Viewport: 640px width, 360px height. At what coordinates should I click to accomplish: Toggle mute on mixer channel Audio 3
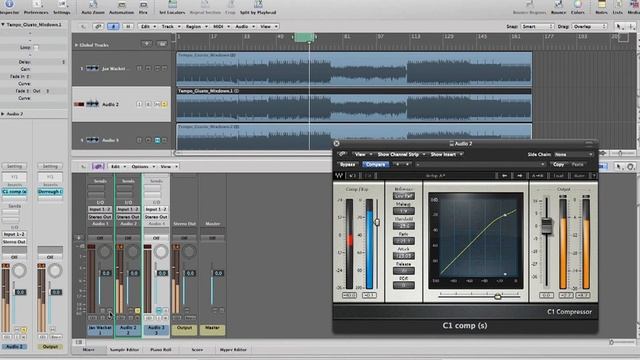coord(159,311)
